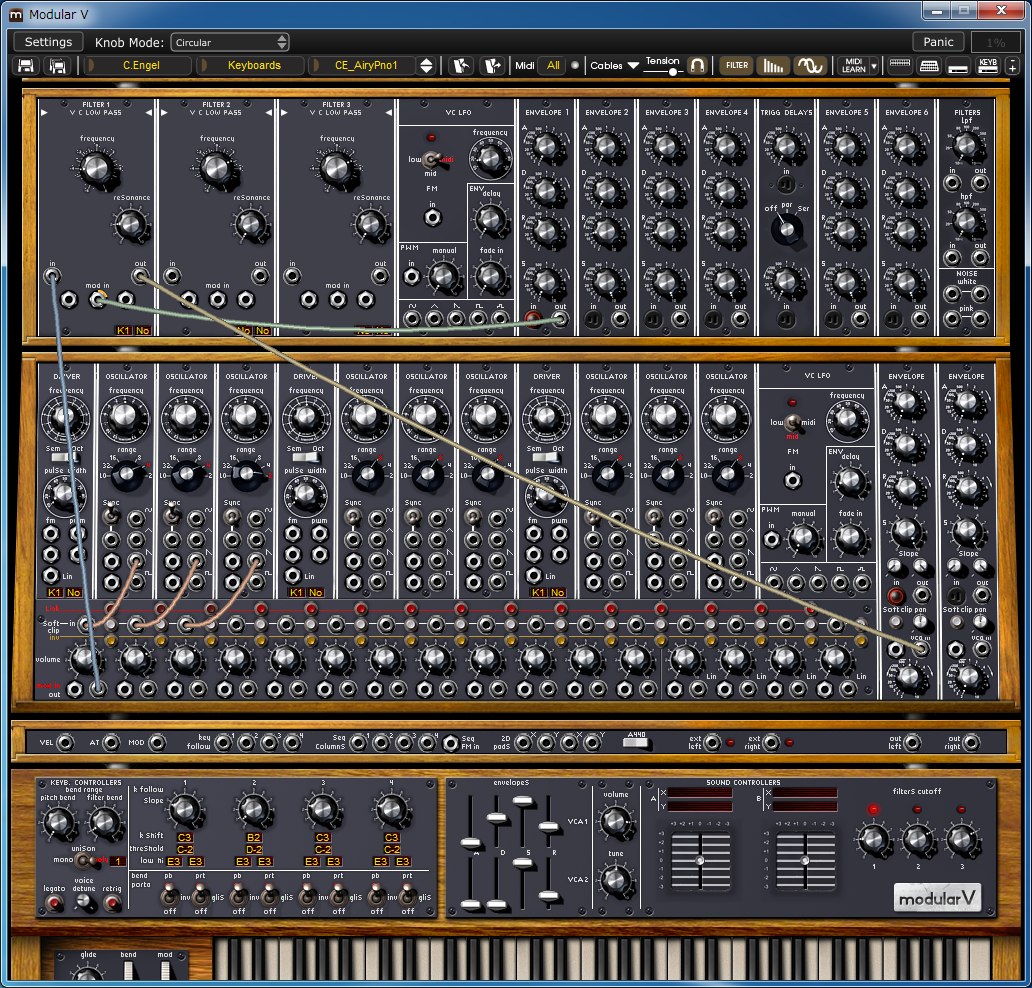This screenshot has width=1032, height=988.
Task: Flip the first prt porta switch
Action: 200,895
